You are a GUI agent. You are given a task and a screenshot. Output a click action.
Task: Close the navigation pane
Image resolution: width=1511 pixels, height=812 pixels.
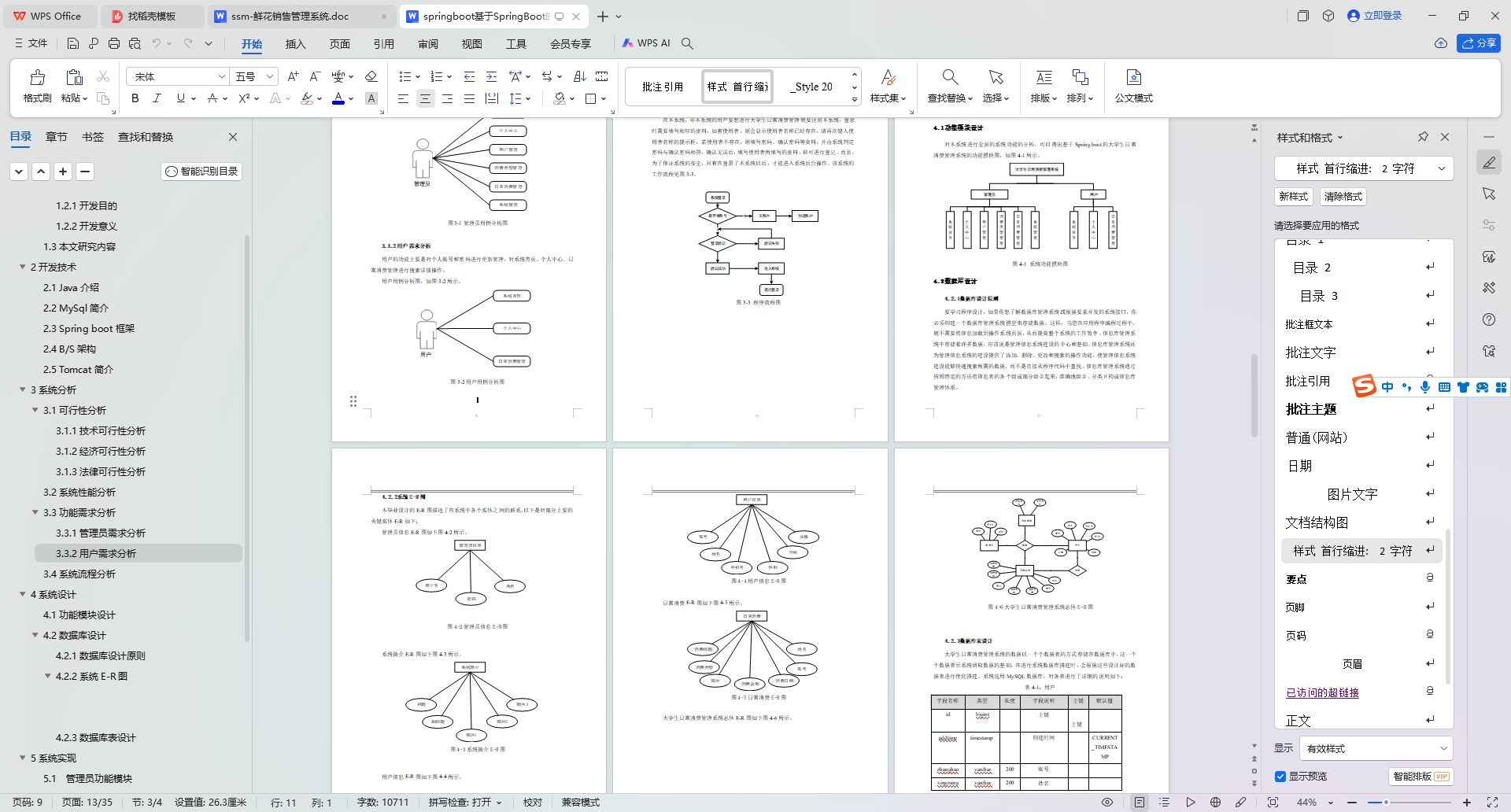pos(233,137)
